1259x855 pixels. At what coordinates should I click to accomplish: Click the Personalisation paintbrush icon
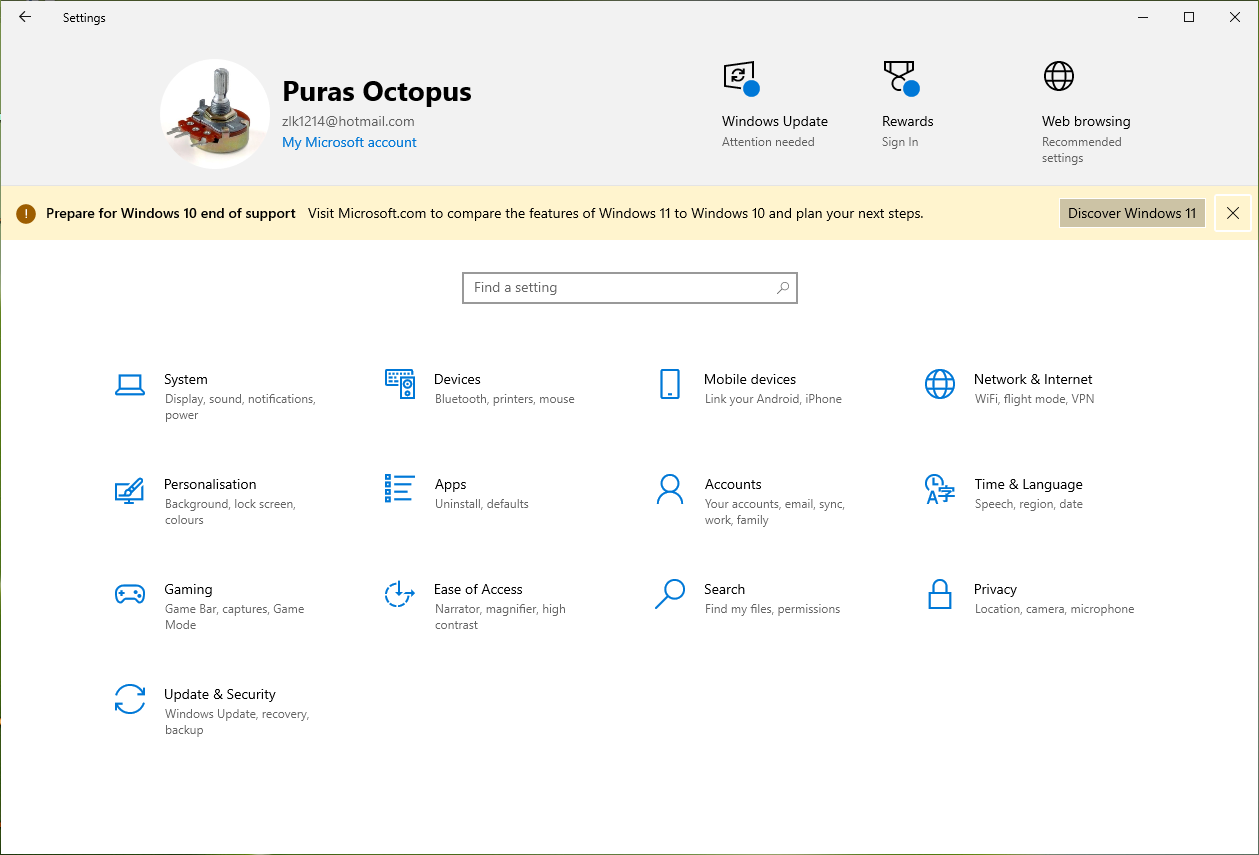click(x=130, y=489)
